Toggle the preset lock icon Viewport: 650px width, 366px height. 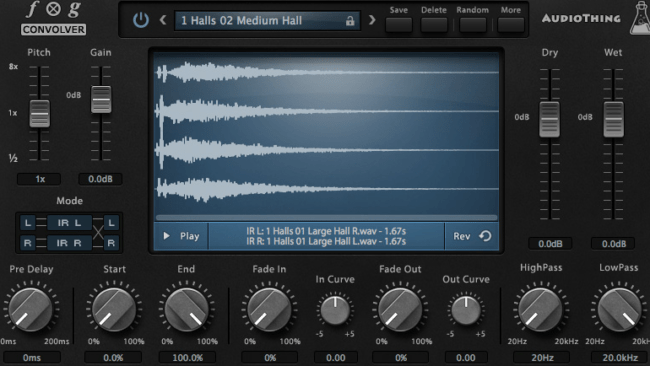[x=350, y=21]
